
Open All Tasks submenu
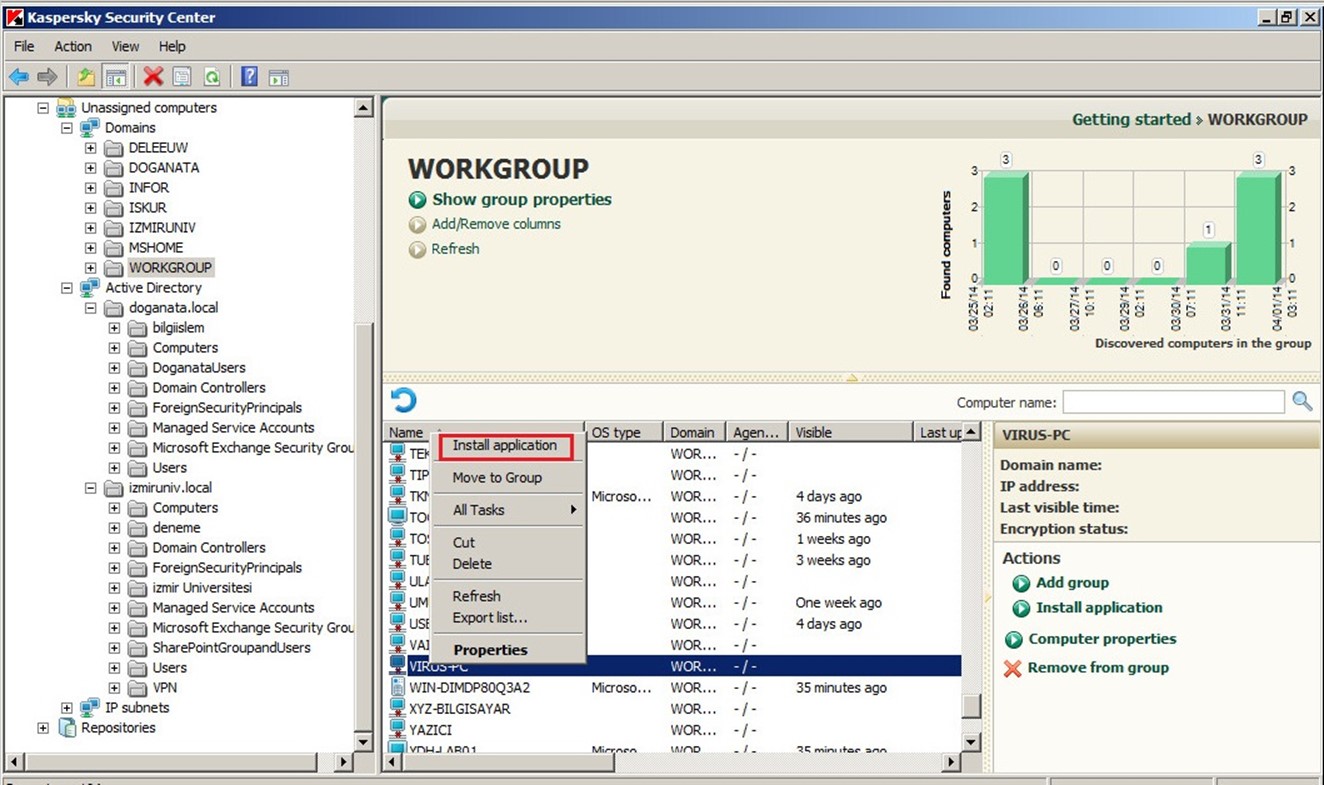(x=508, y=510)
